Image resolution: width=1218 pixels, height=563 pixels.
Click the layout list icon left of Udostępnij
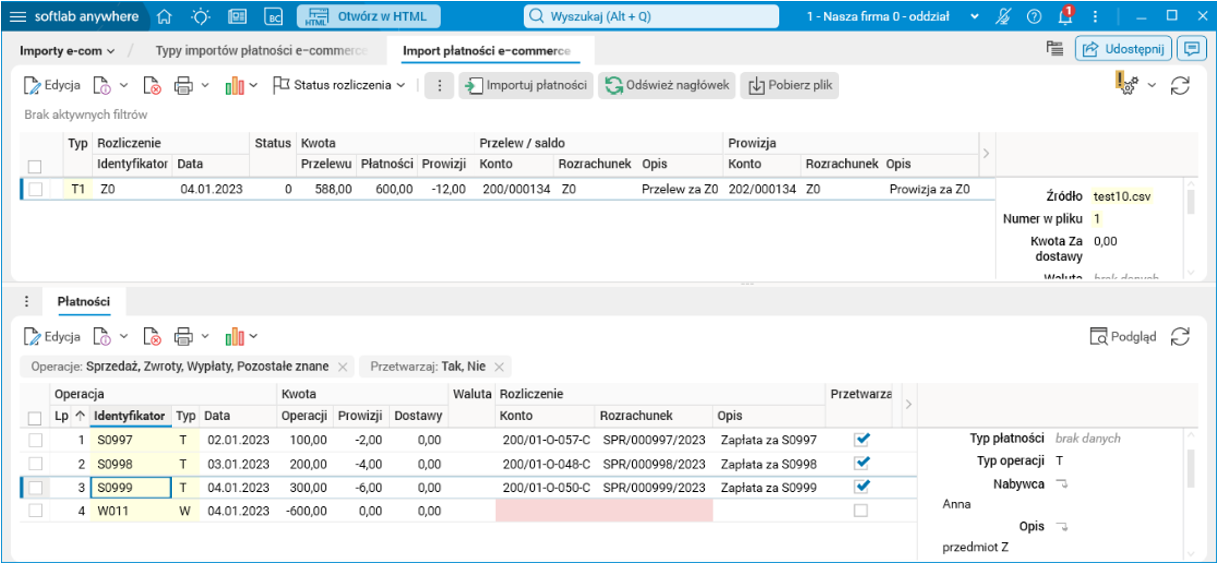[x=1054, y=48]
